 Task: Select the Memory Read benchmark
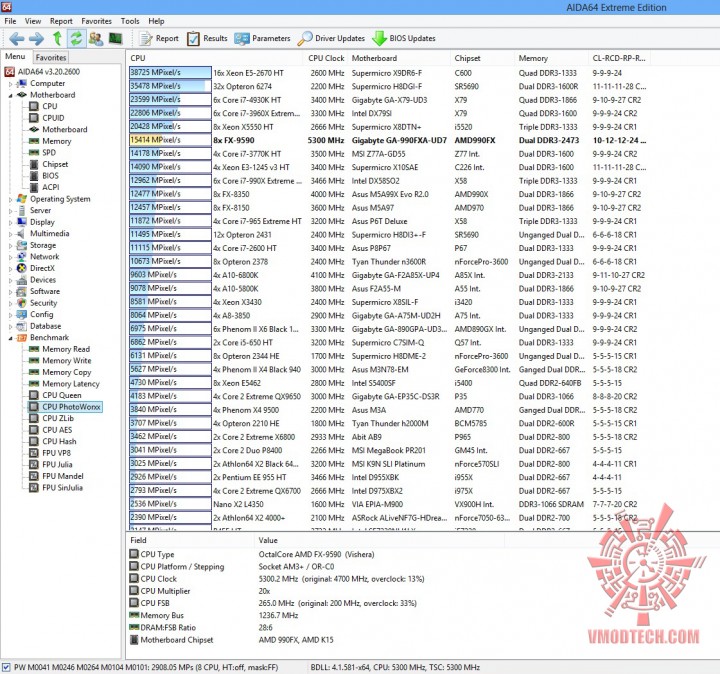coord(59,349)
